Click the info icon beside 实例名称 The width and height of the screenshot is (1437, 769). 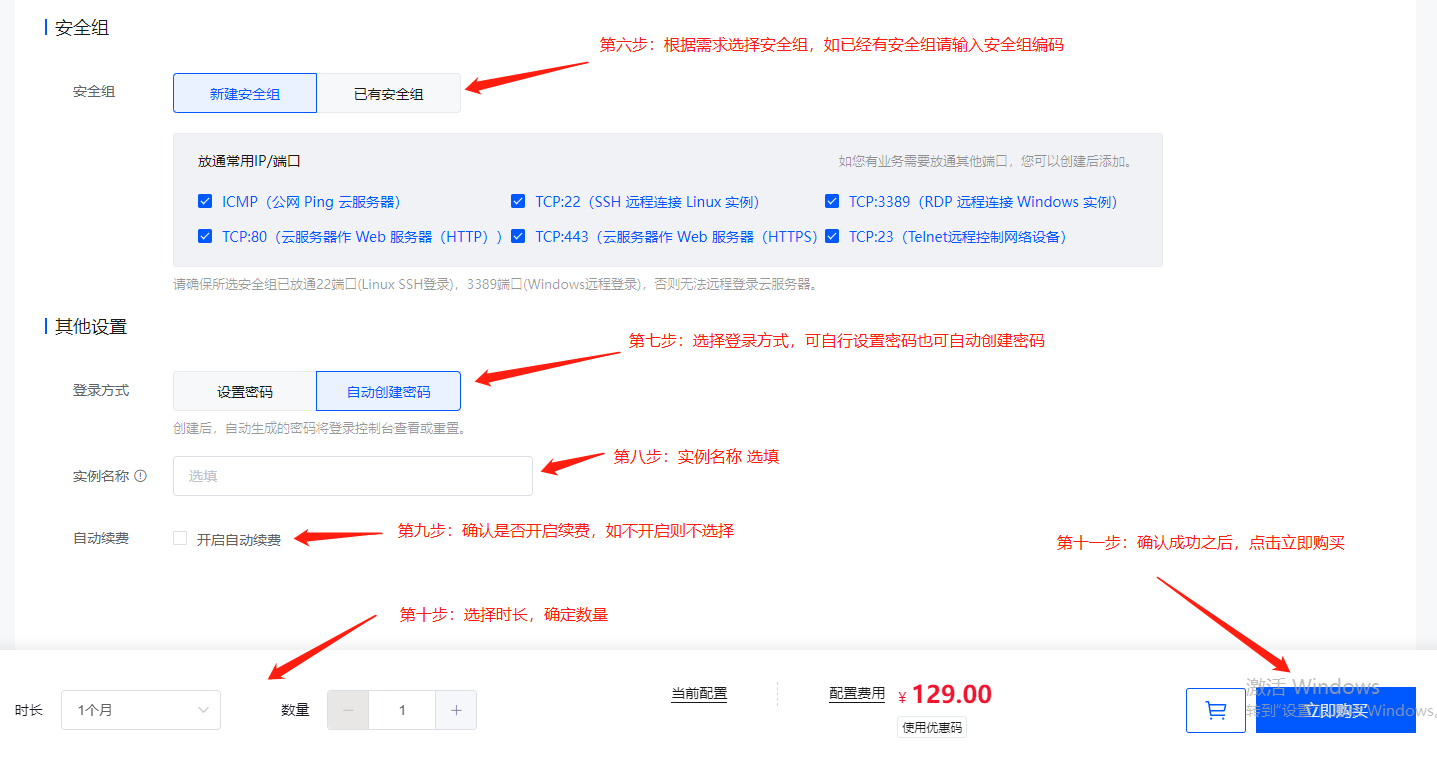coord(141,476)
